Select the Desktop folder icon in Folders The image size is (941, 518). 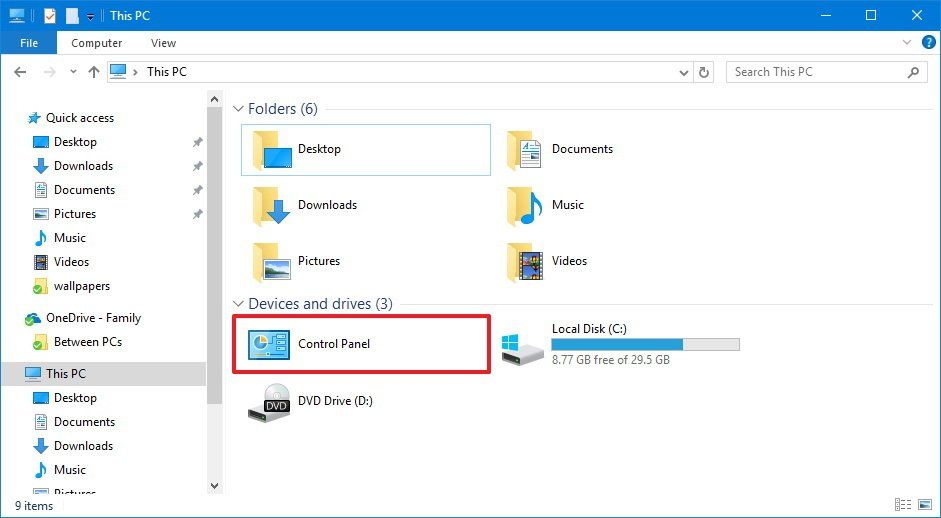click(x=272, y=149)
